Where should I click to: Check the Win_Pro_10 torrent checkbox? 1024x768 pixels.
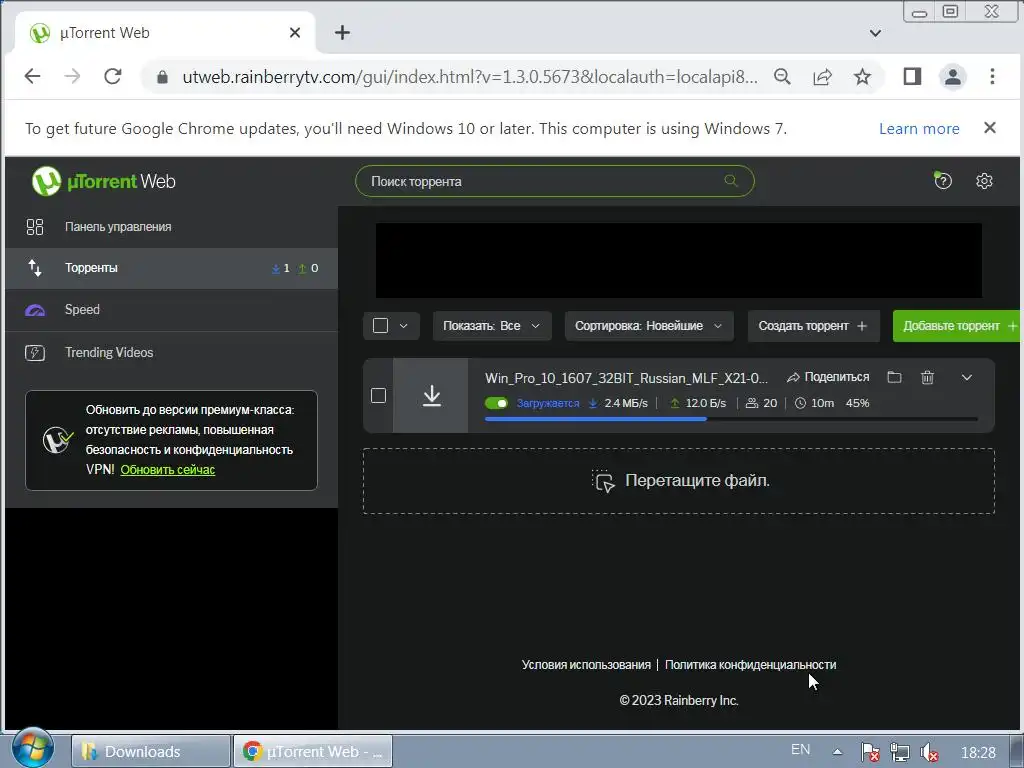(378, 396)
